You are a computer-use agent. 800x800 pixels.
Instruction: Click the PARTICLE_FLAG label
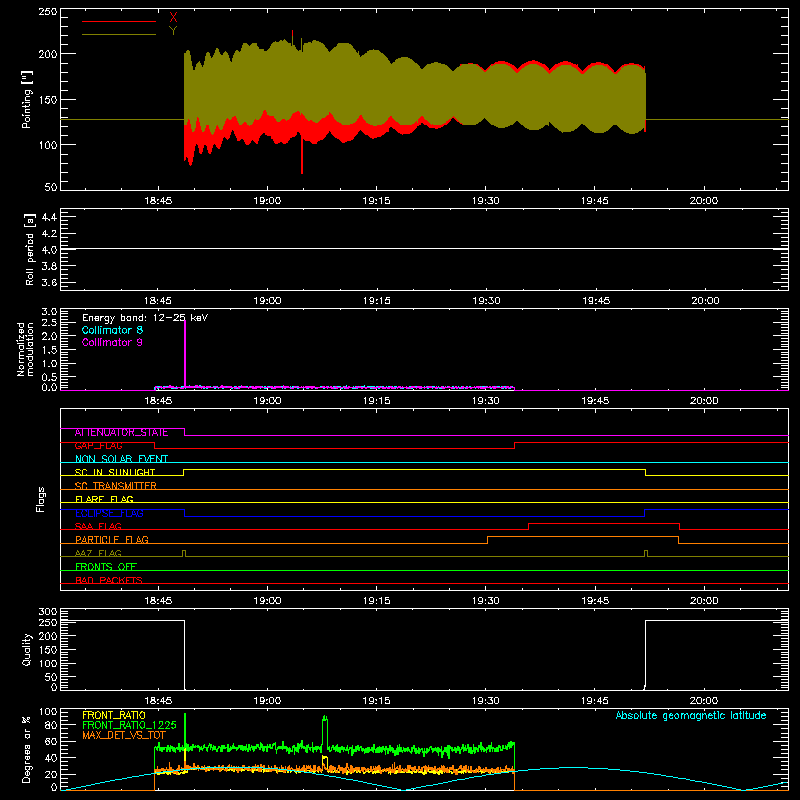[112, 540]
